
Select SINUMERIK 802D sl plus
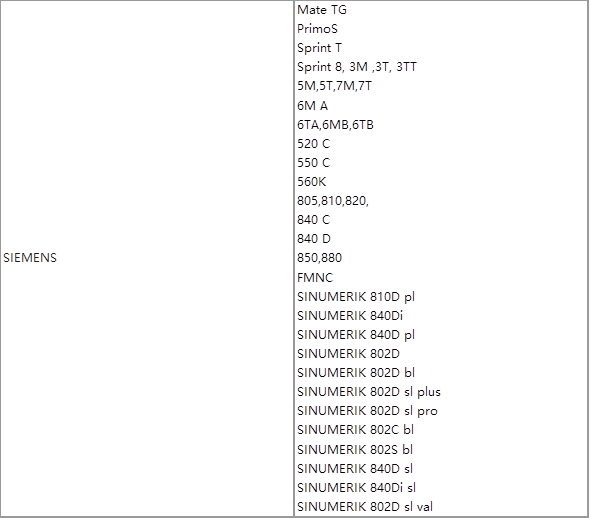click(369, 392)
